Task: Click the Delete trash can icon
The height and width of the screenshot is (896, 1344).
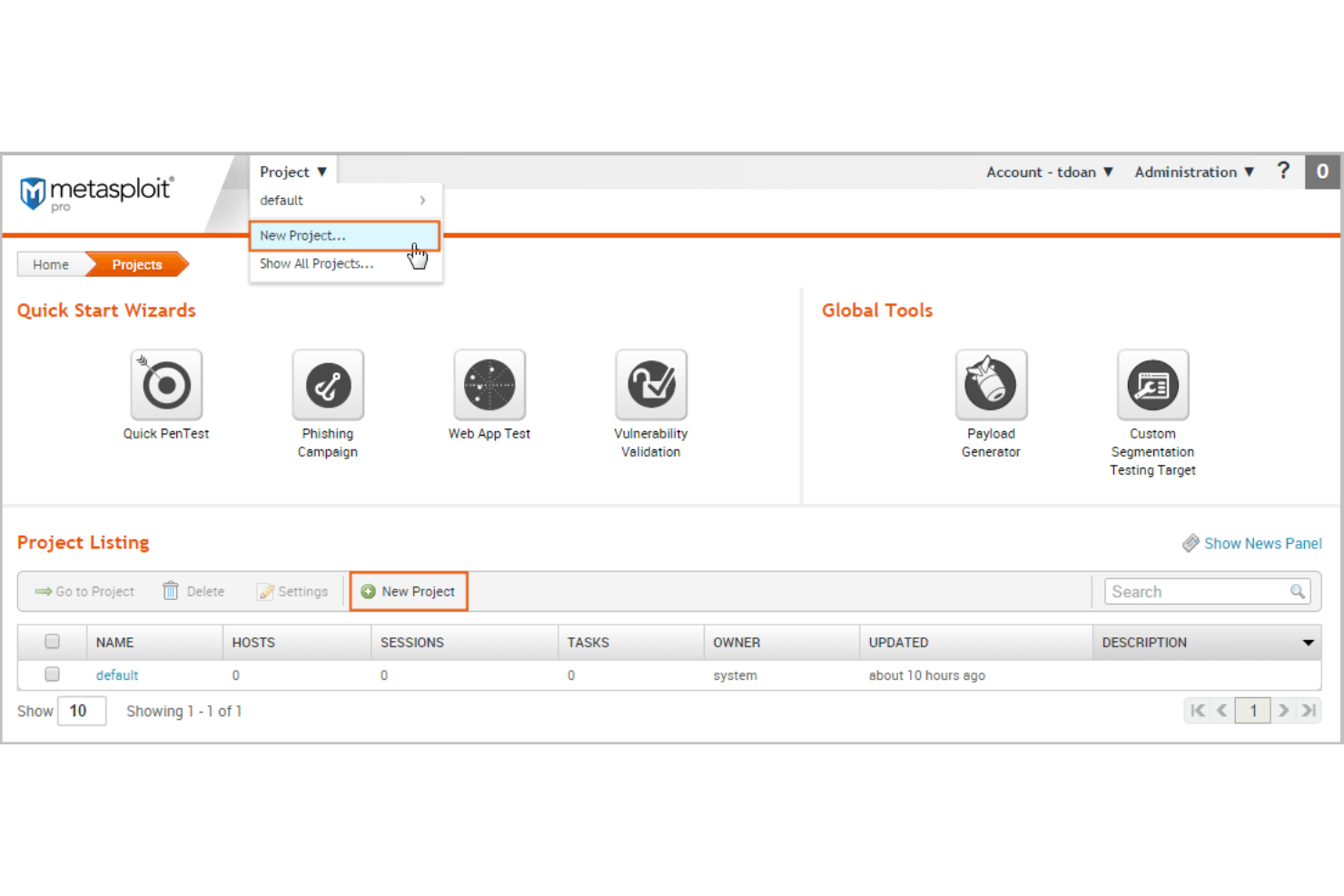Action: pyautogui.click(x=171, y=591)
